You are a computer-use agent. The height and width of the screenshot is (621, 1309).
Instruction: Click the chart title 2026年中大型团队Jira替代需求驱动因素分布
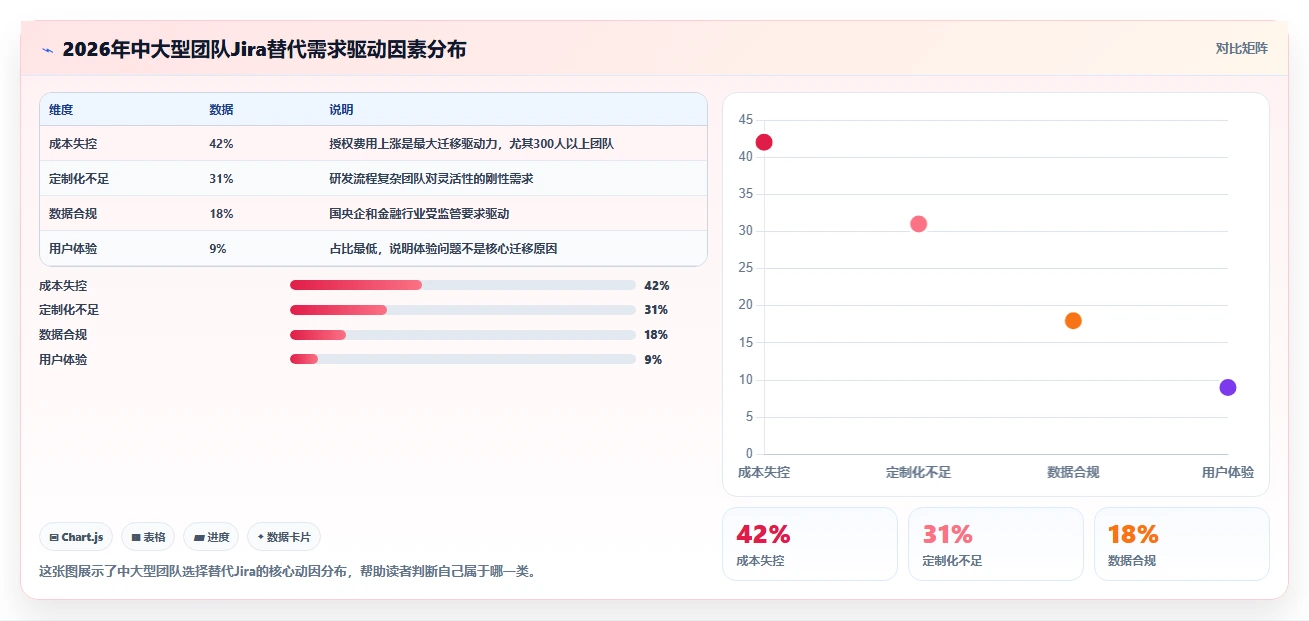point(264,49)
